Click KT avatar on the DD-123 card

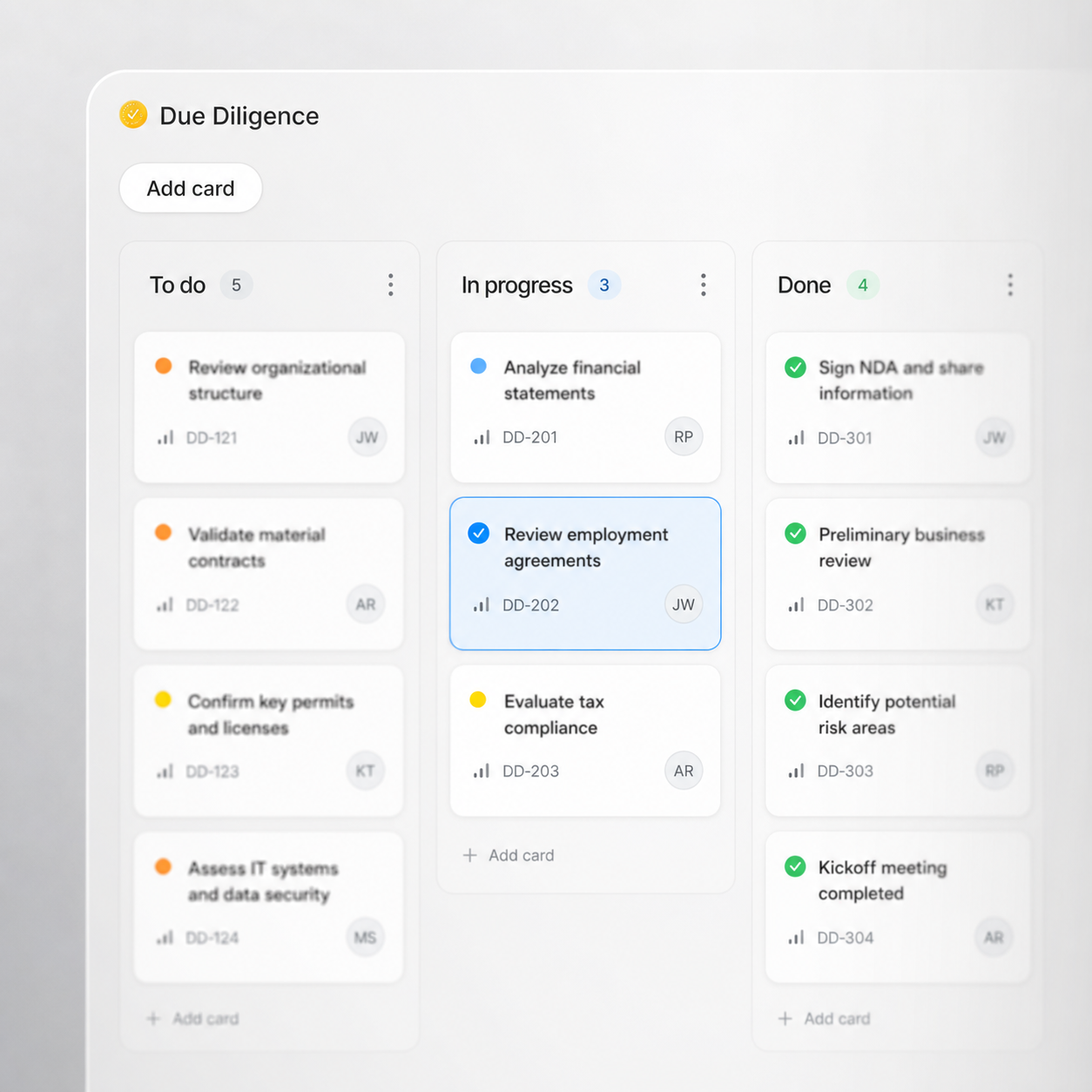click(366, 771)
